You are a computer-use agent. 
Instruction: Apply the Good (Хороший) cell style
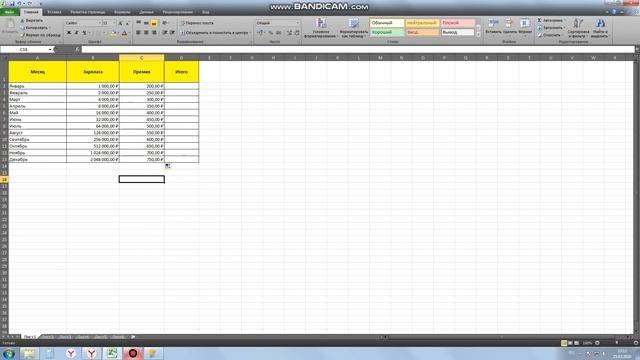(x=387, y=32)
